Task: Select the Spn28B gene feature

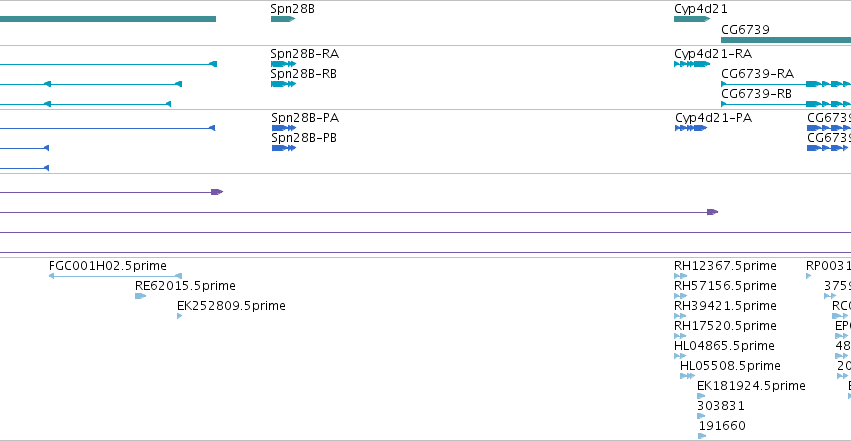Action: click(x=283, y=19)
